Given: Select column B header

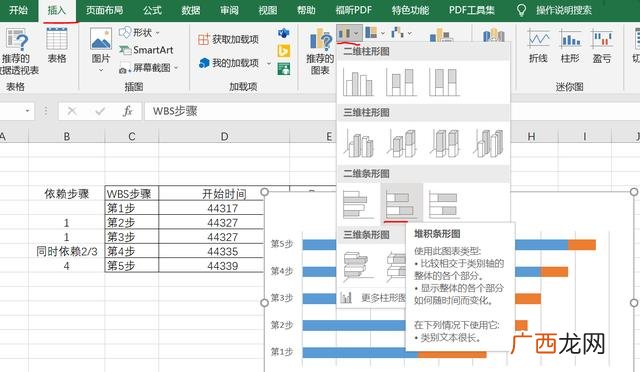Looking at the screenshot, I should click(67, 136).
